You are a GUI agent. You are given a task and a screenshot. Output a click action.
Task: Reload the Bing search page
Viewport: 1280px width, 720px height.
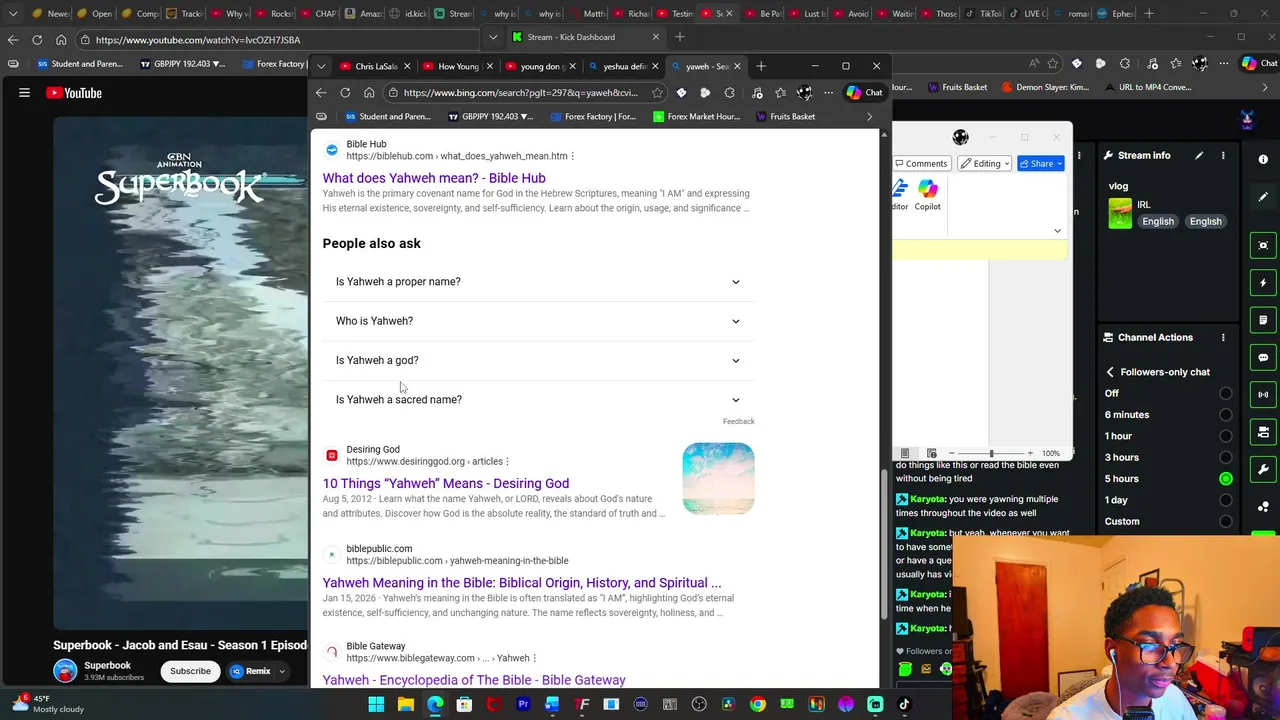(345, 93)
